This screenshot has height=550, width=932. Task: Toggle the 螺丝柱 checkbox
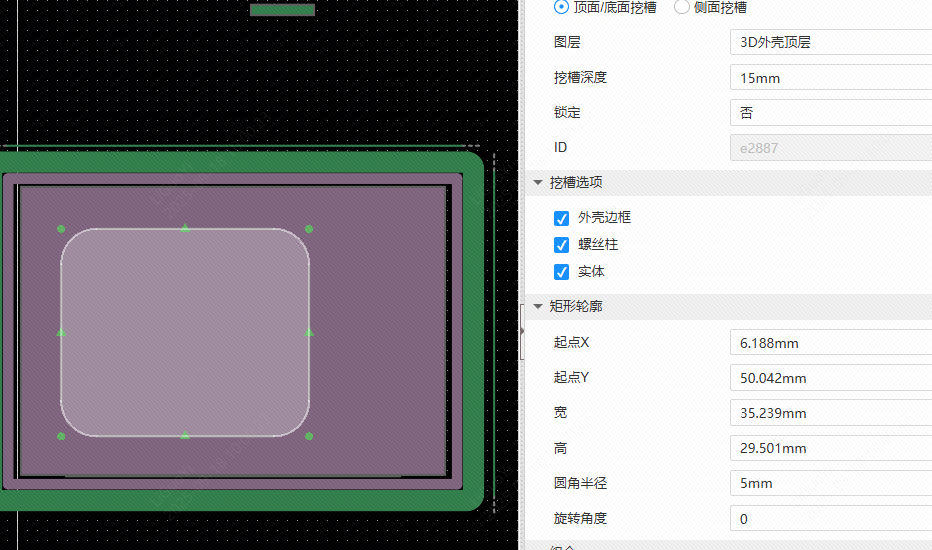(x=562, y=245)
